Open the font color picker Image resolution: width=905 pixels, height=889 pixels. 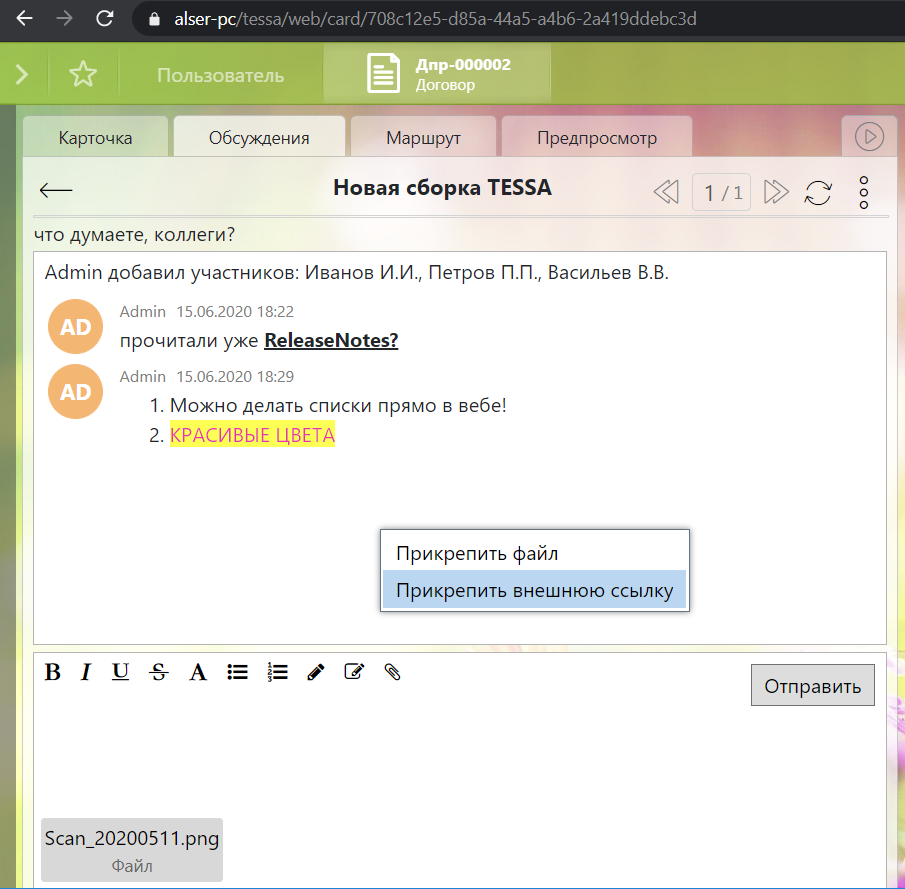pyautogui.click(x=198, y=672)
